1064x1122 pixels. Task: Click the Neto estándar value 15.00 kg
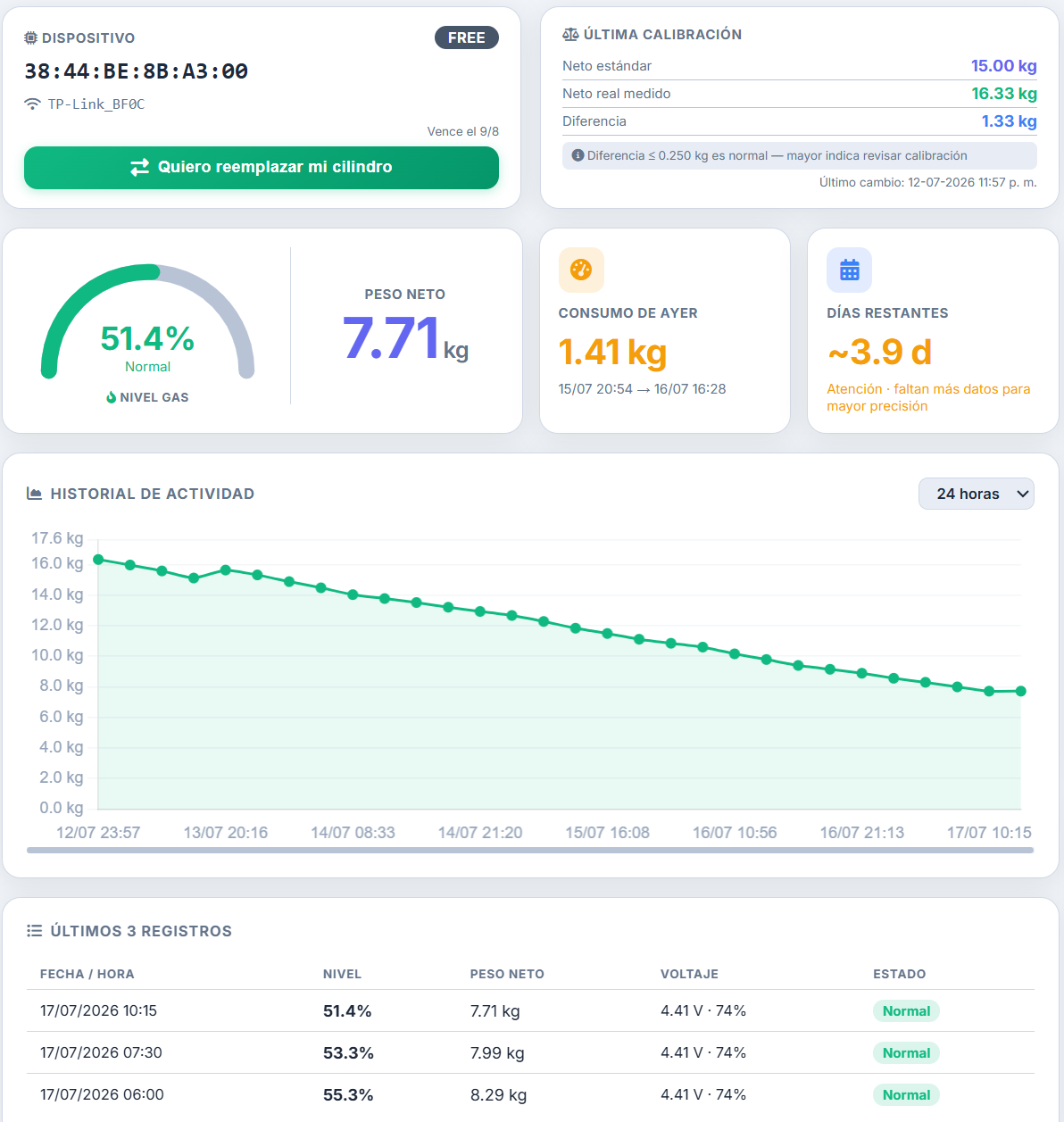point(1004,66)
